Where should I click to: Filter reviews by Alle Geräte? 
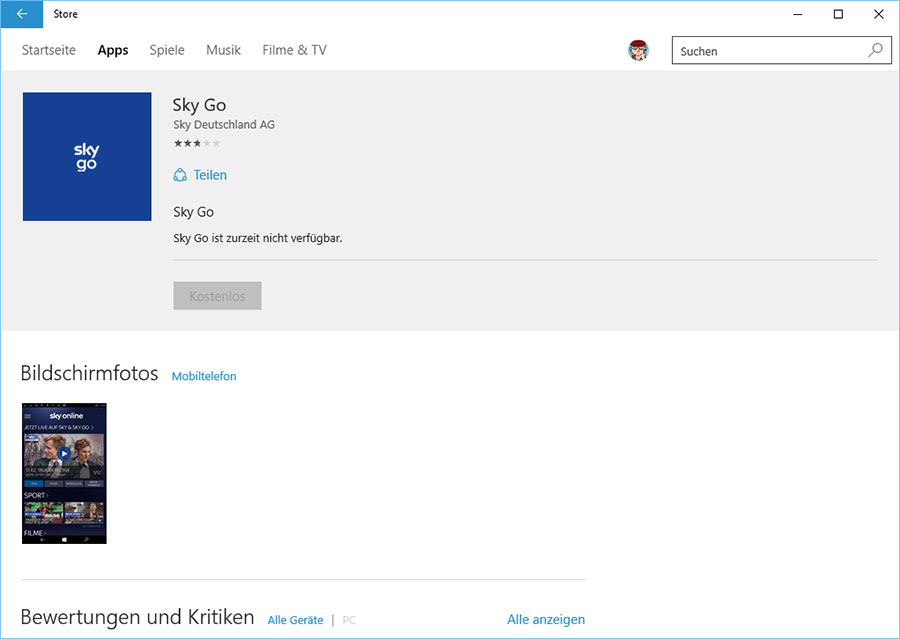tap(295, 619)
